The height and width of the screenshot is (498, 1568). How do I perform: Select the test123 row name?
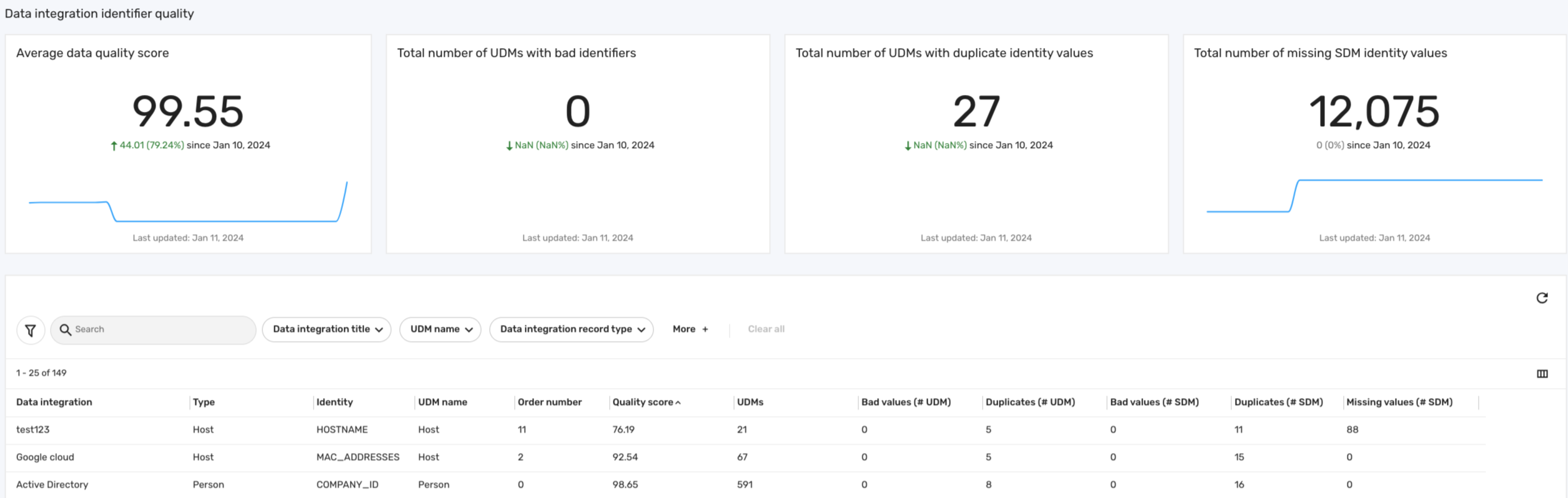click(x=32, y=430)
